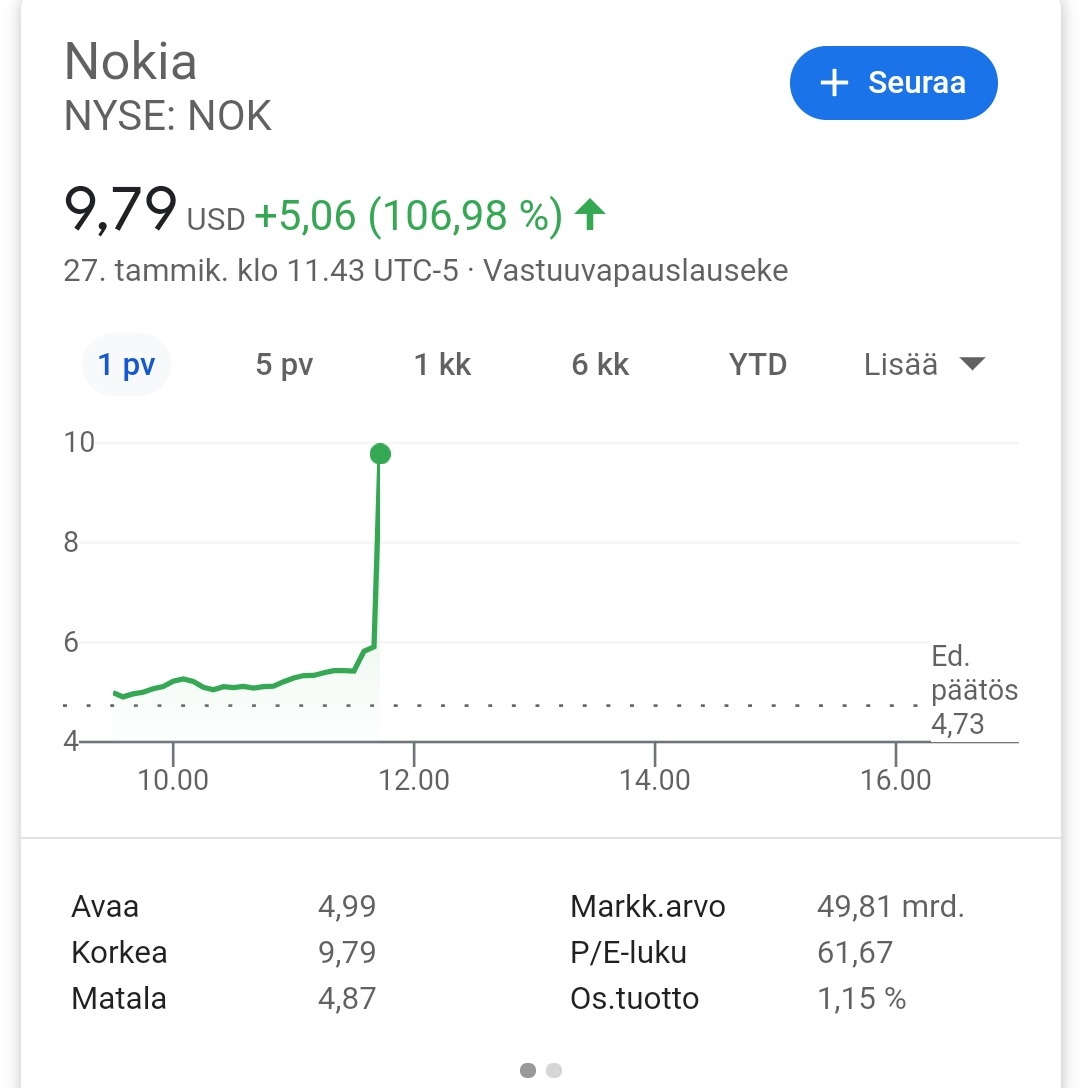Click the Nokia company title
Screen dimensions: 1080x1088
(130, 61)
